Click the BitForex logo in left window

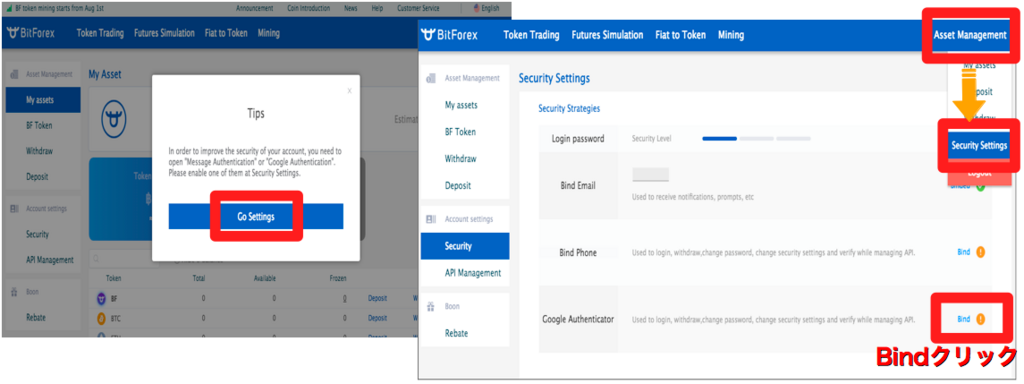pos(31,33)
